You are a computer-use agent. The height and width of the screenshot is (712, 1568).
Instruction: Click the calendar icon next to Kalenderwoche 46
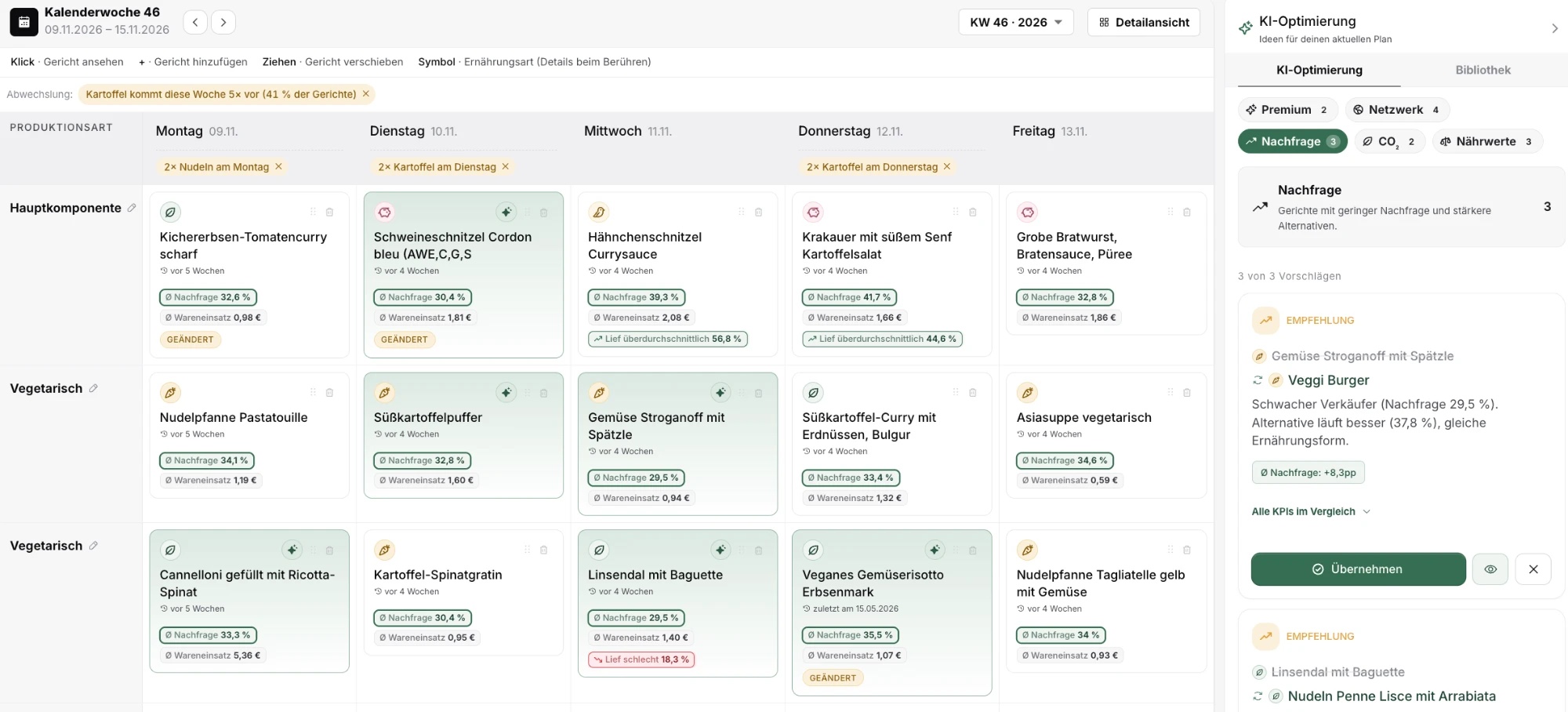pyautogui.click(x=24, y=22)
